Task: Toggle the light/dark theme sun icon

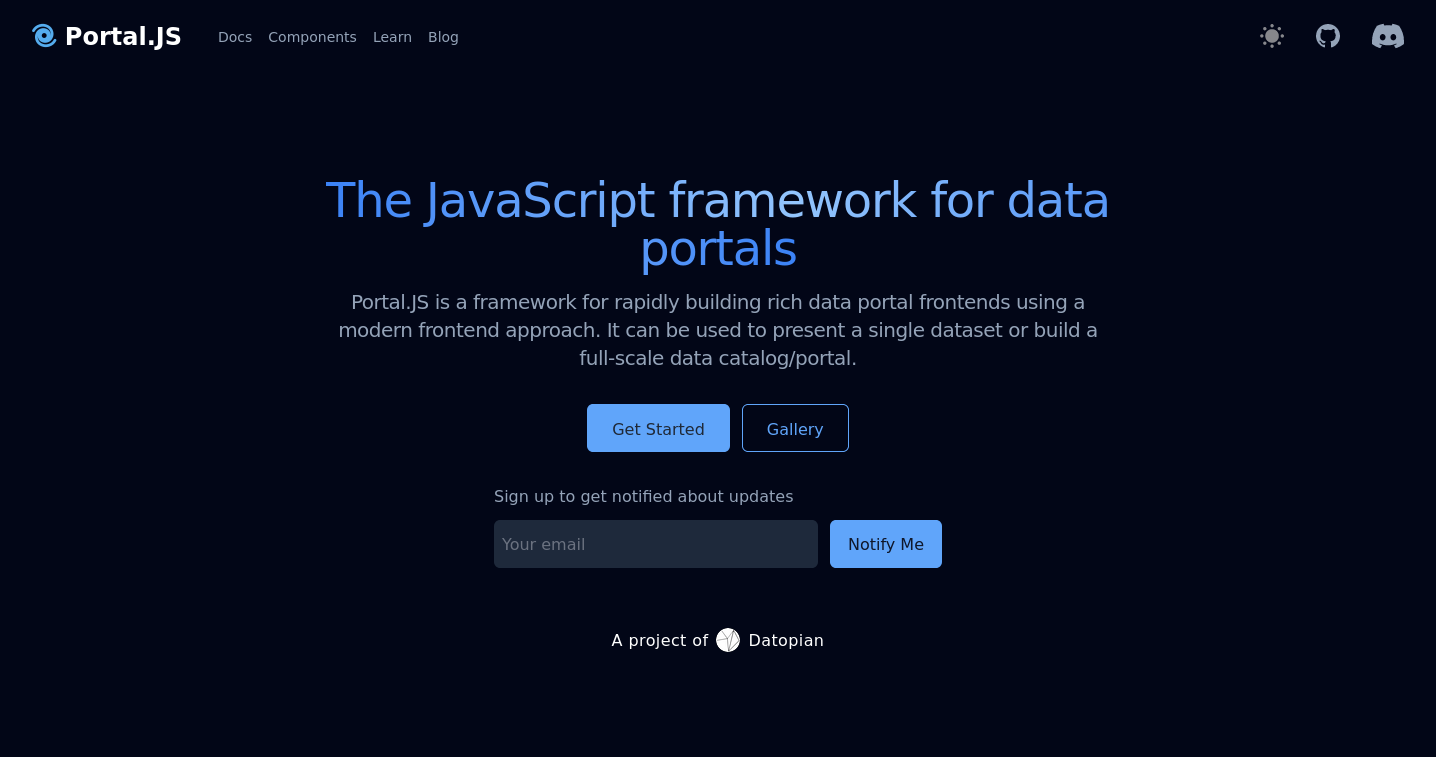Action: (1271, 36)
